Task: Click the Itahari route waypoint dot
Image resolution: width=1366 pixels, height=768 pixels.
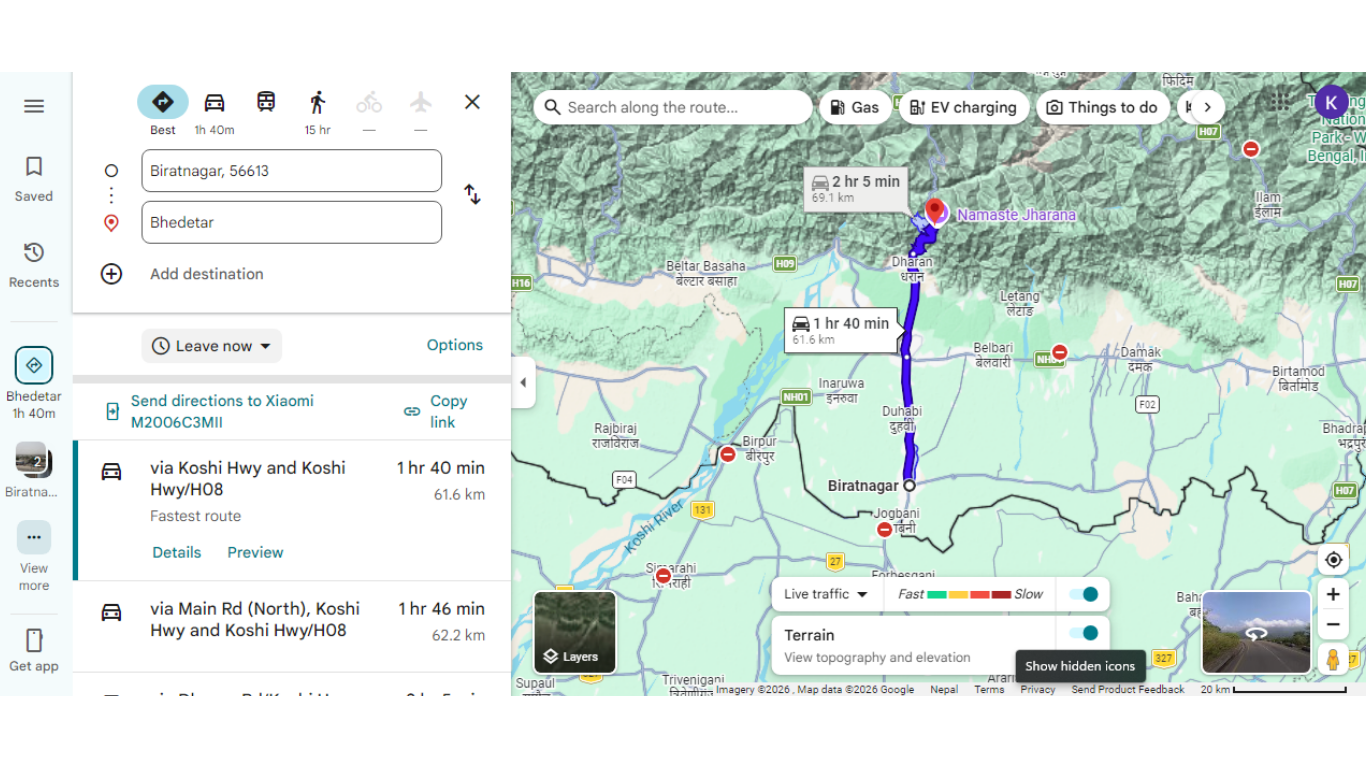Action: 907,357
